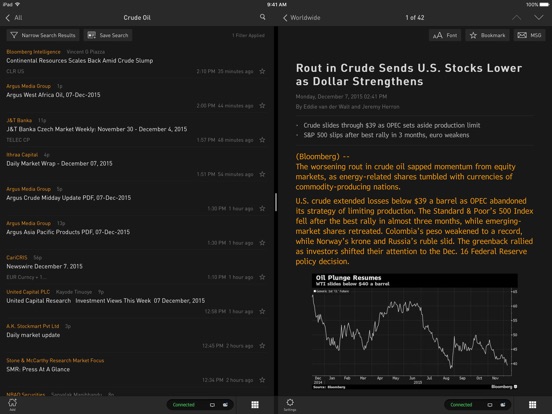This screenshot has height=414, width=552.
Task: Click the 1 Filter Applied label
Action: [x=248, y=36]
